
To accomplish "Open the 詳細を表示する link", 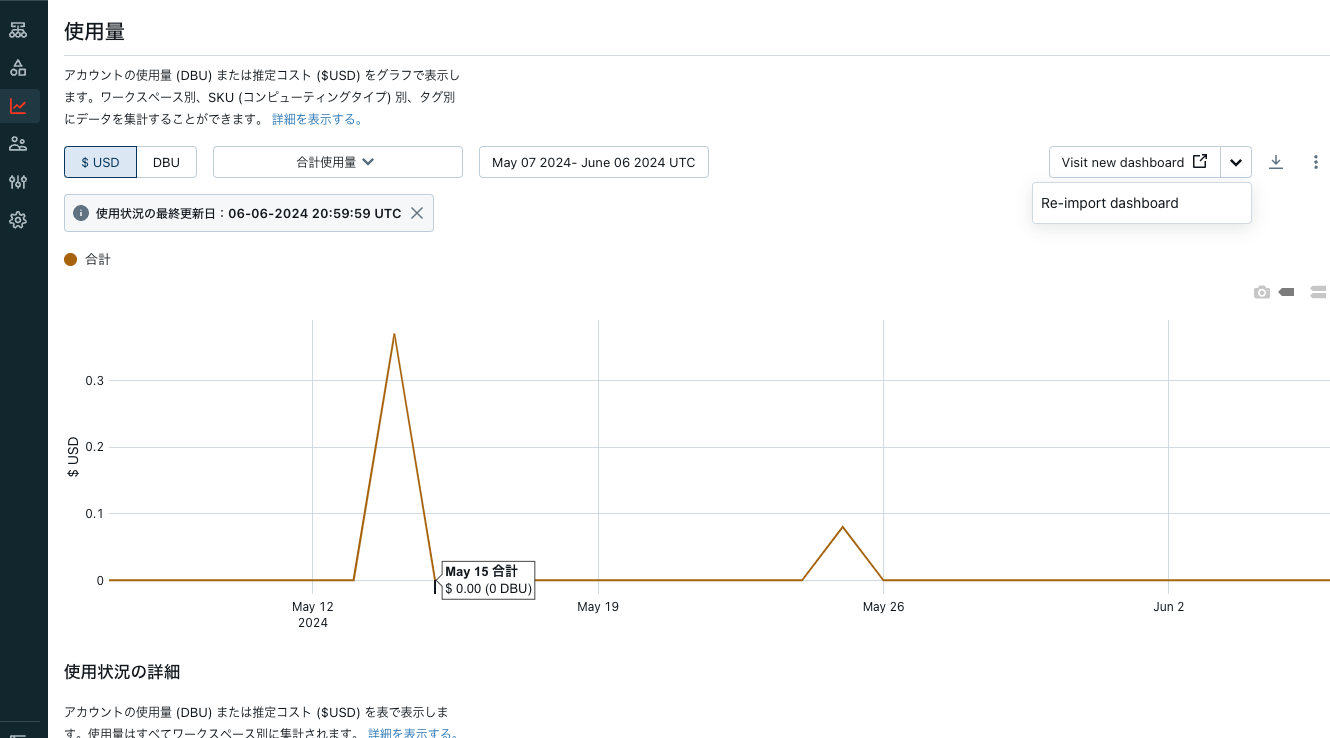I will (316, 117).
